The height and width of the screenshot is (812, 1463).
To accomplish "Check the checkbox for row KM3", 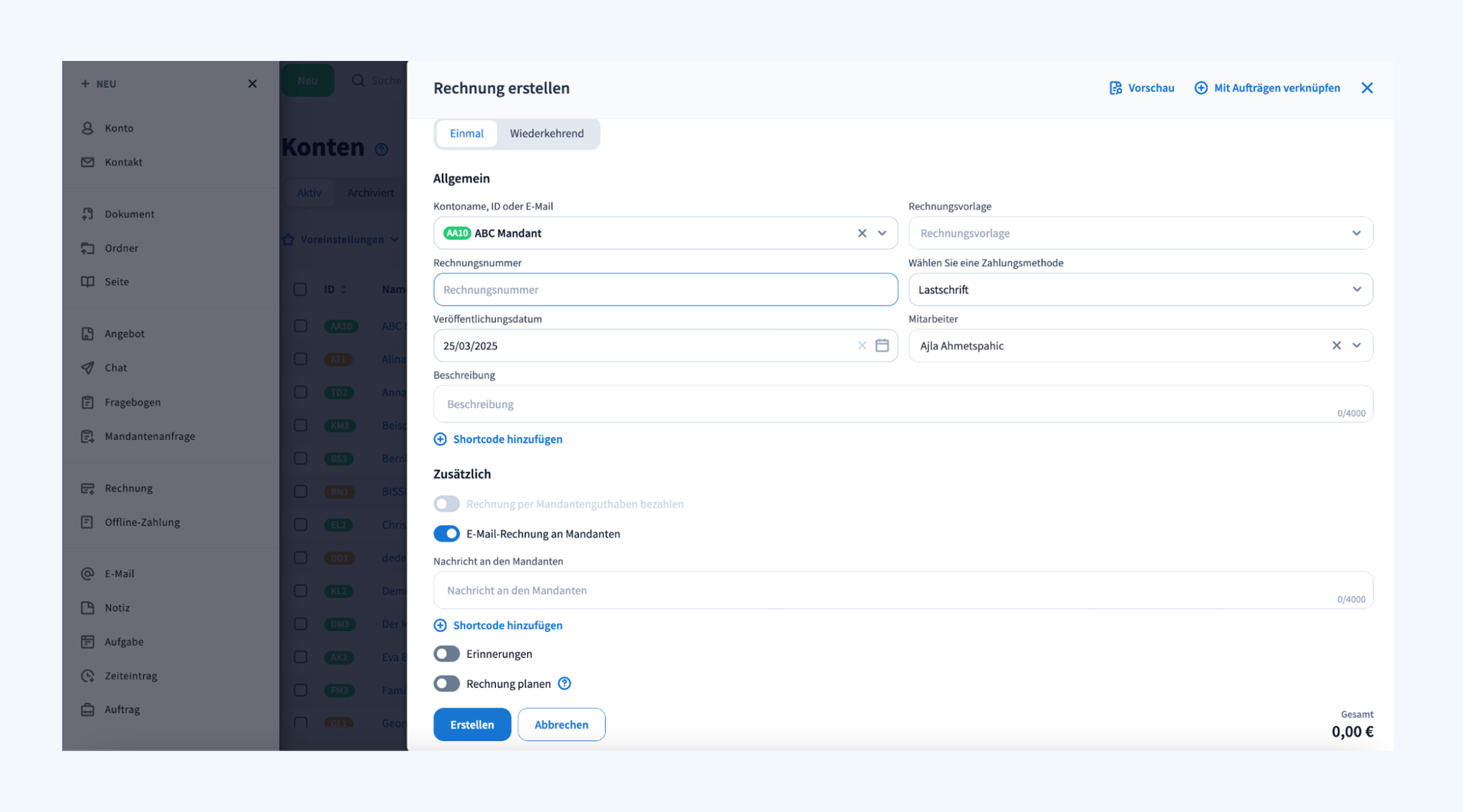I will tap(300, 425).
